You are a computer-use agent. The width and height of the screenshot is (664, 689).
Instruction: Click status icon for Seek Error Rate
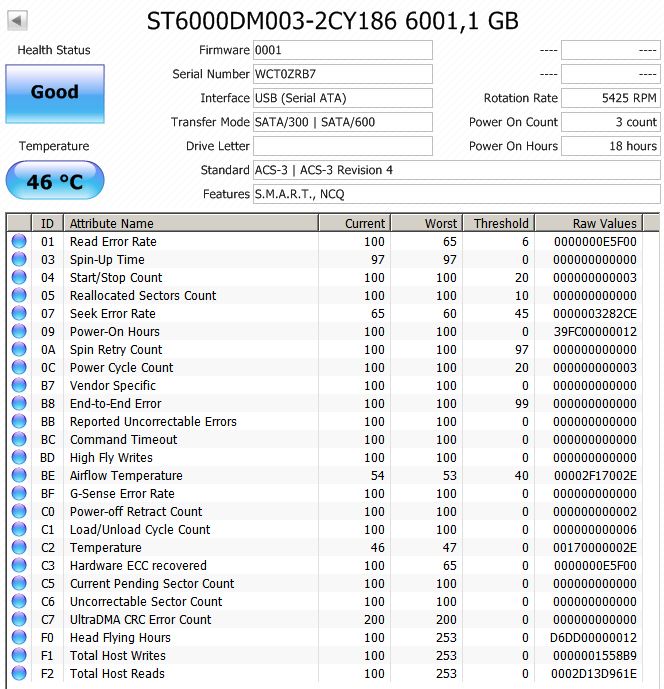pyautogui.click(x=19, y=313)
